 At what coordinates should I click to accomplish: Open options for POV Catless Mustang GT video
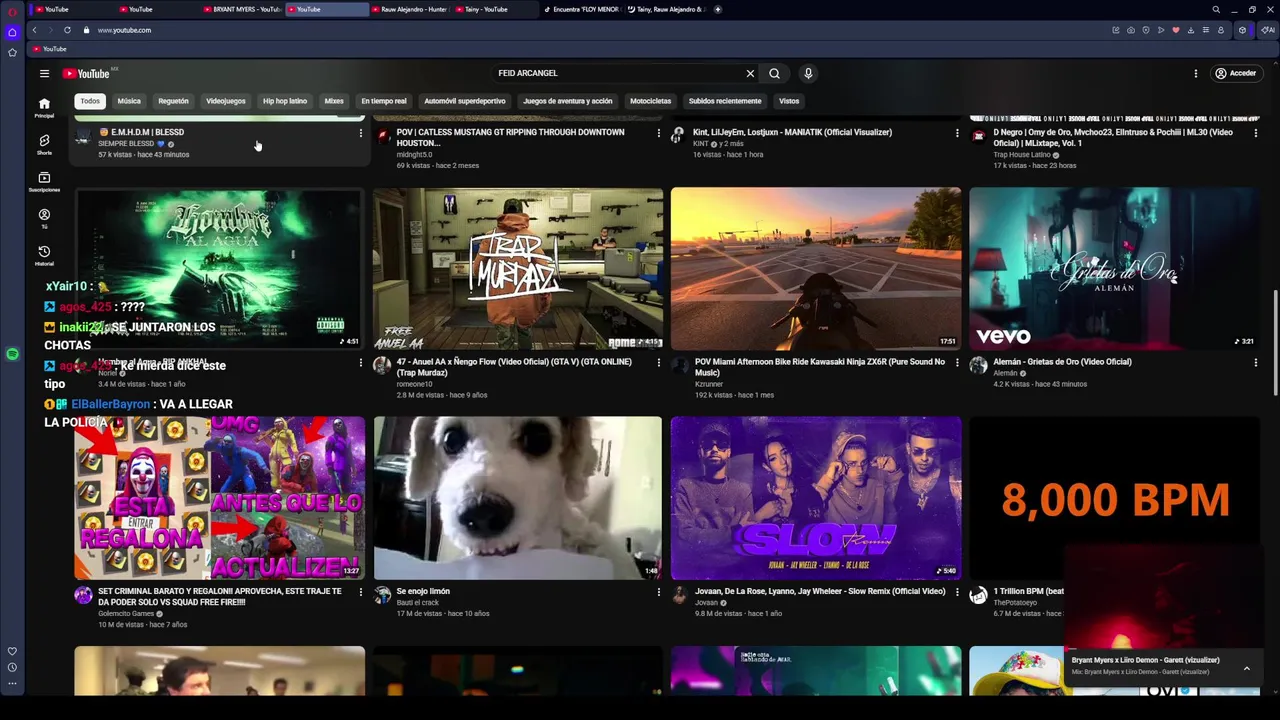coord(658,133)
